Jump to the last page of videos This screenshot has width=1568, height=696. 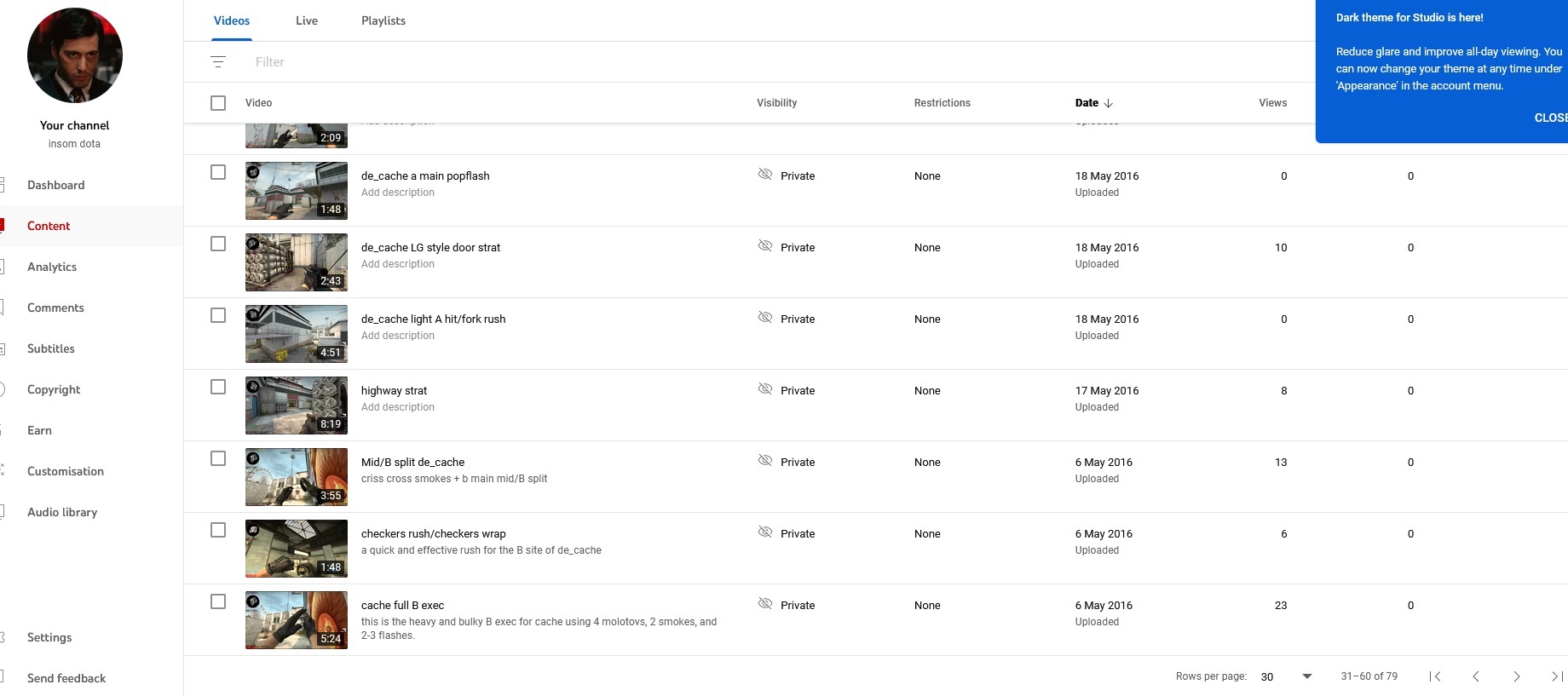[x=1557, y=676]
